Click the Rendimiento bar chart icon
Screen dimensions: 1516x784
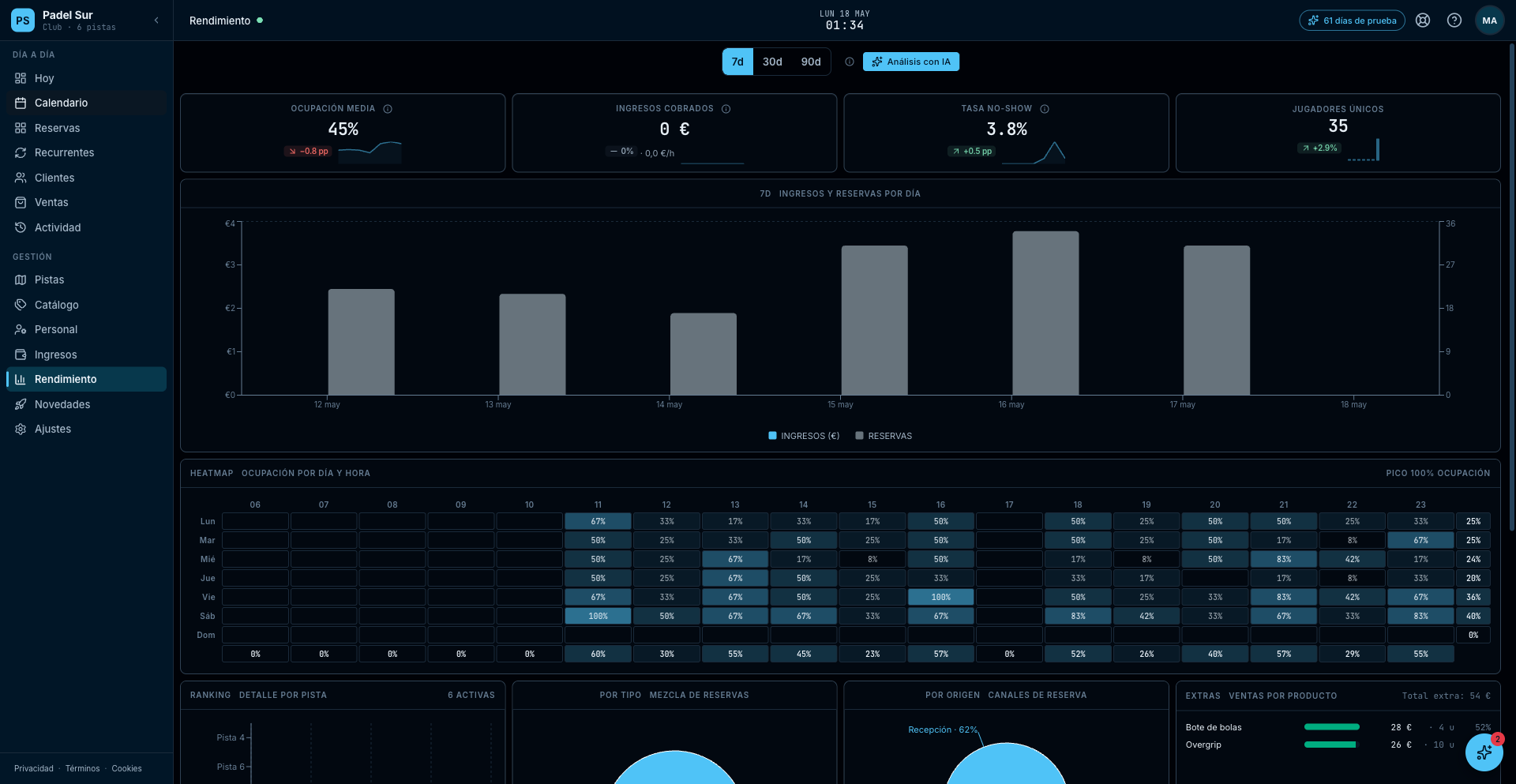[x=21, y=379]
